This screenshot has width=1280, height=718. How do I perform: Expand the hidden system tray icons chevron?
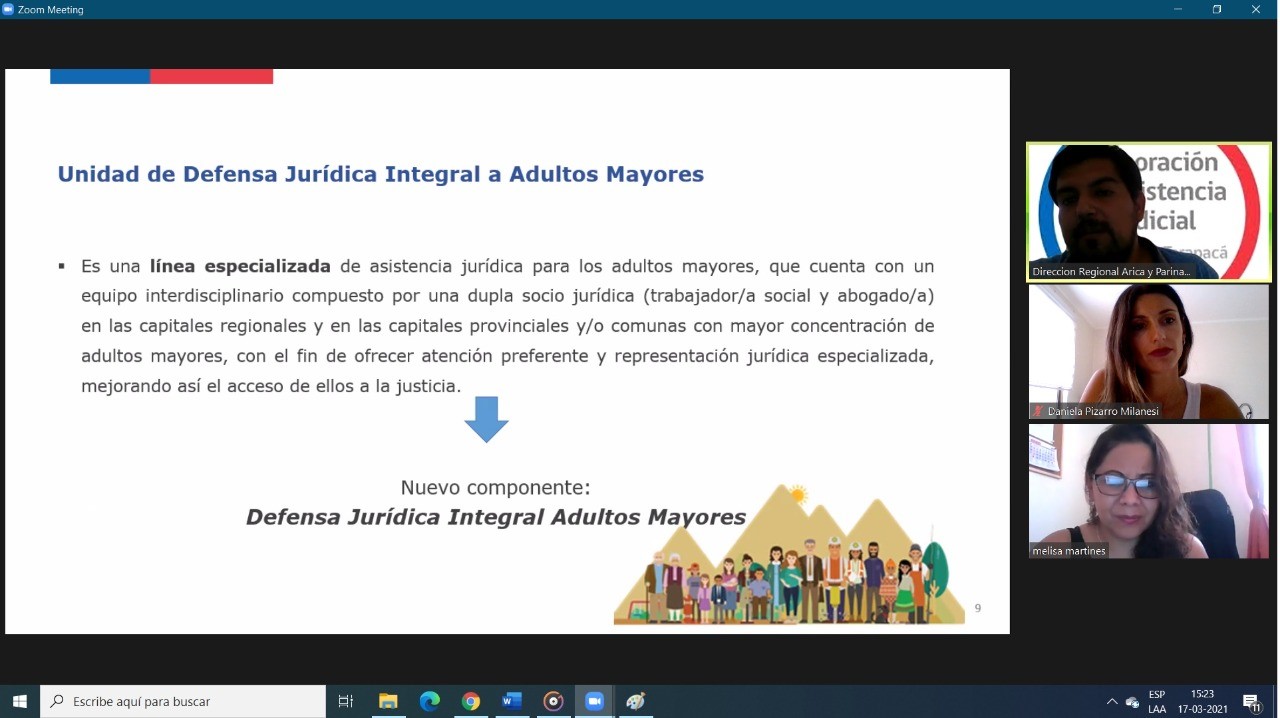(1111, 701)
